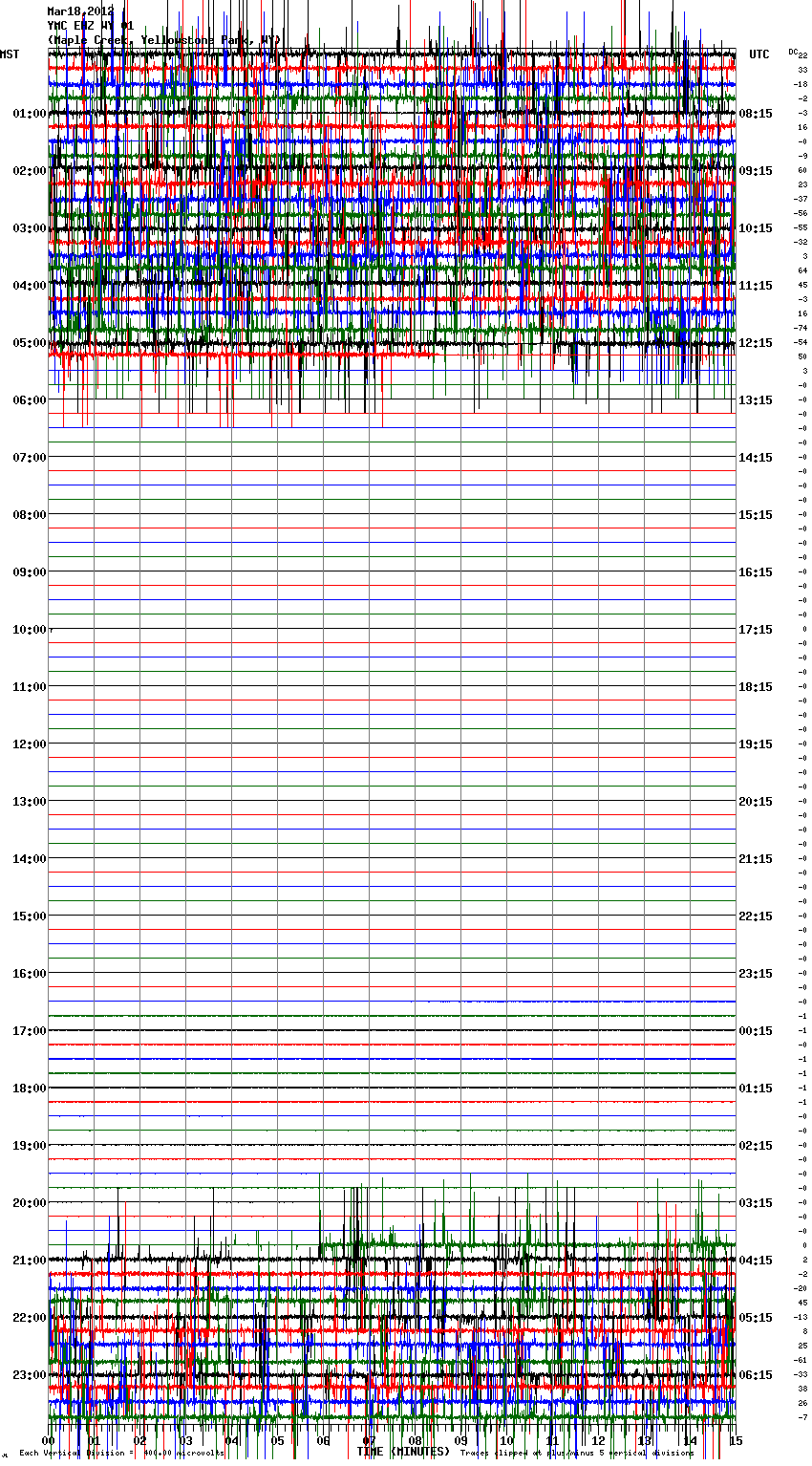The height and width of the screenshot is (1466, 812).
Task: Click the 03:00 MST time label
Action: point(30,228)
